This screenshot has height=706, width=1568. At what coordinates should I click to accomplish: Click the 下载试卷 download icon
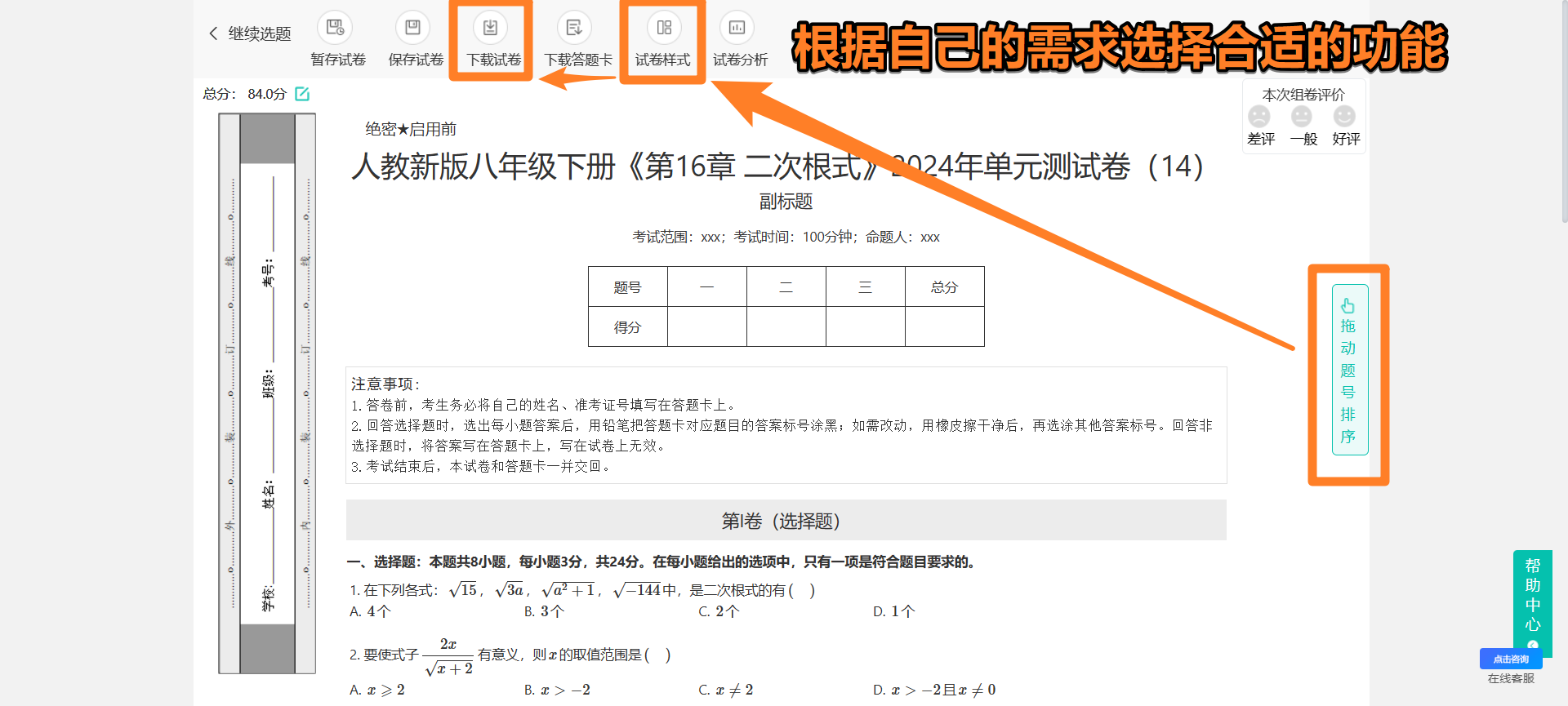click(x=490, y=28)
